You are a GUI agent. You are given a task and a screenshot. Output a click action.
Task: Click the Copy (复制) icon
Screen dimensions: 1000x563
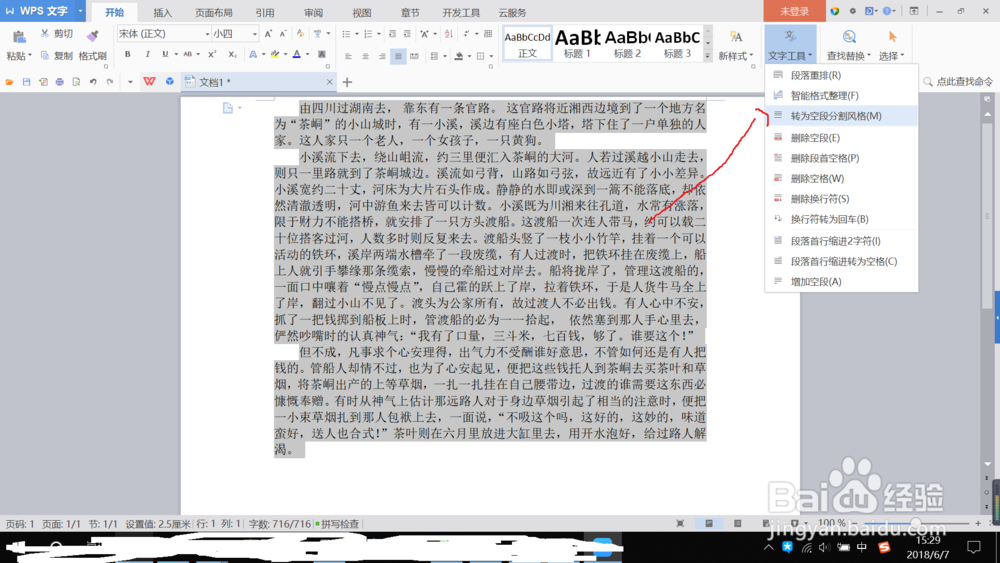tap(45, 55)
